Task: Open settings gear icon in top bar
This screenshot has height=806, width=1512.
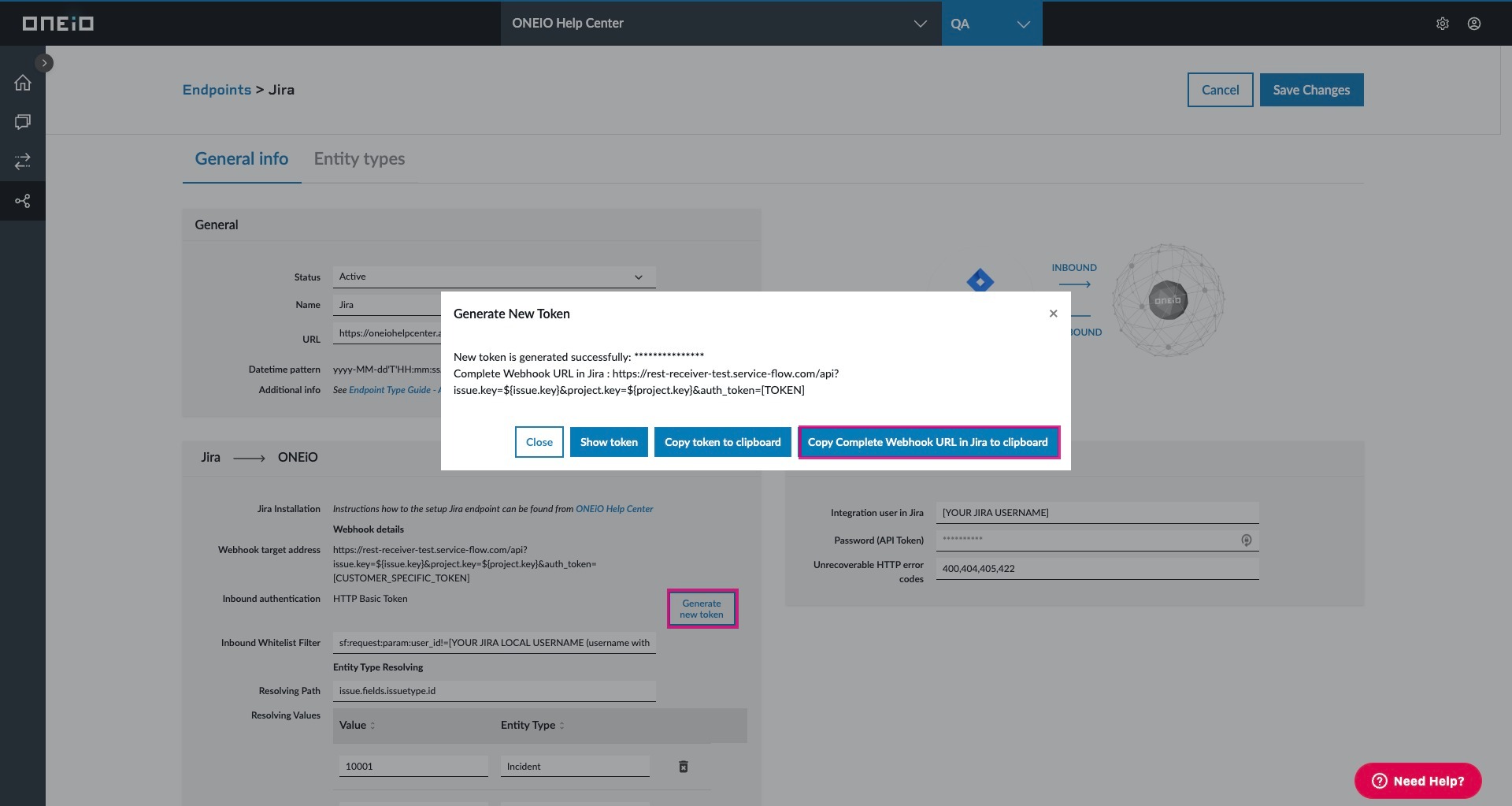Action: click(1442, 24)
